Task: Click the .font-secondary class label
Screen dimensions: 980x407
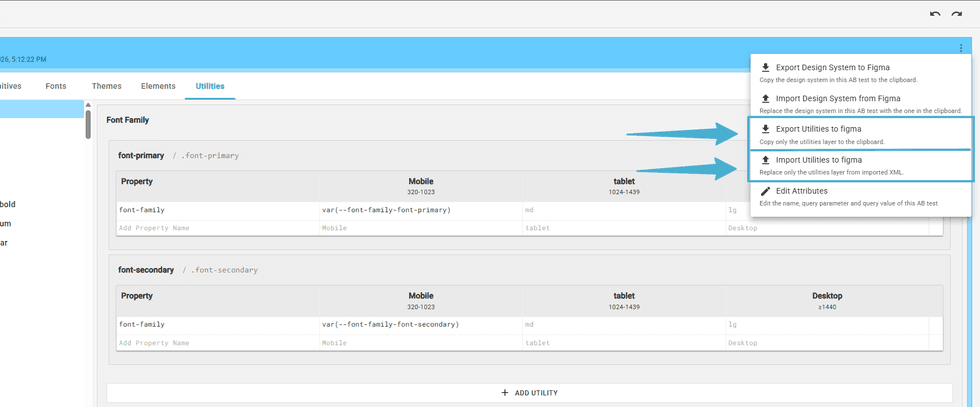Action: tap(224, 271)
